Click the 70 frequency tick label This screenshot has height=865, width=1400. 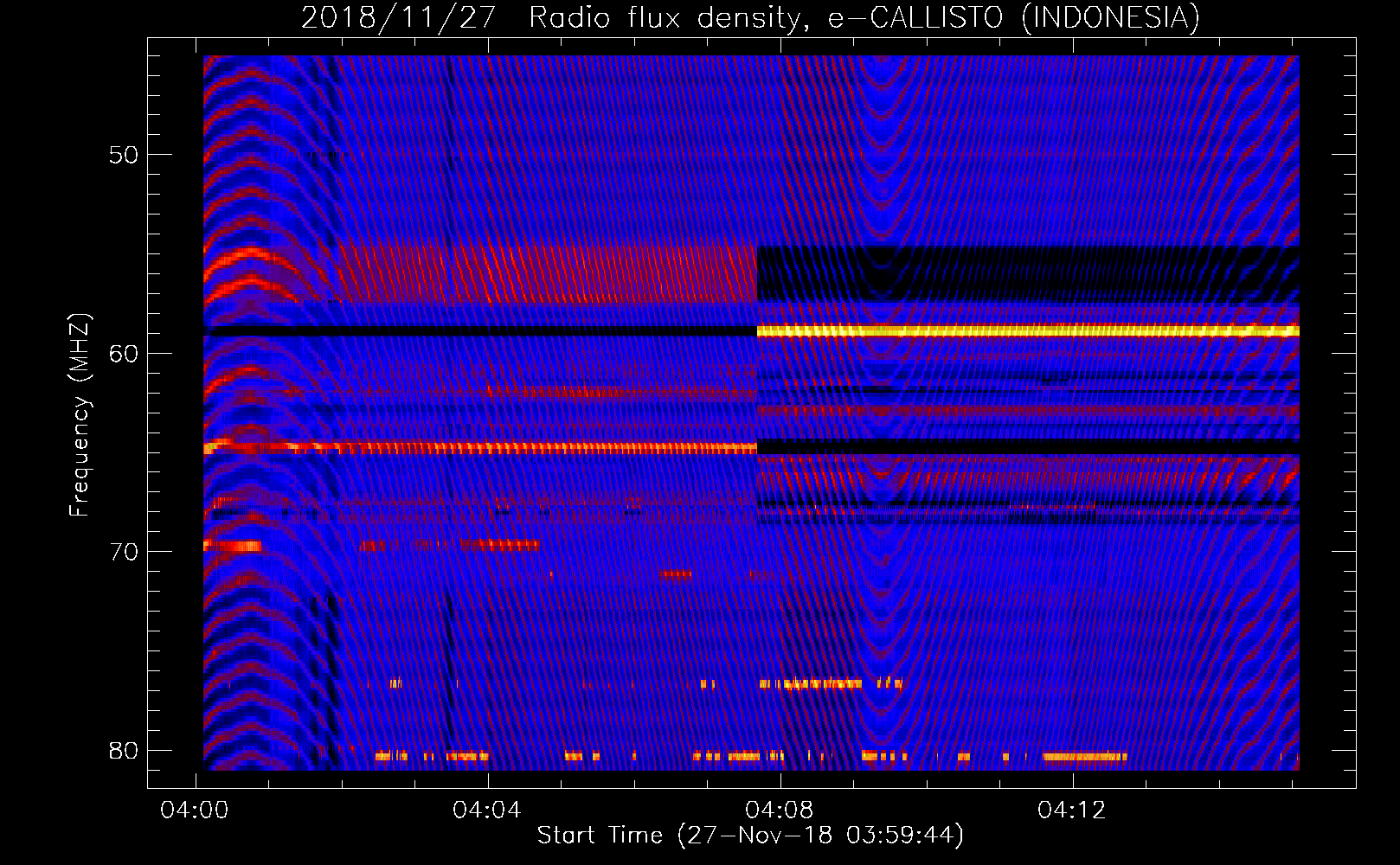tap(123, 552)
